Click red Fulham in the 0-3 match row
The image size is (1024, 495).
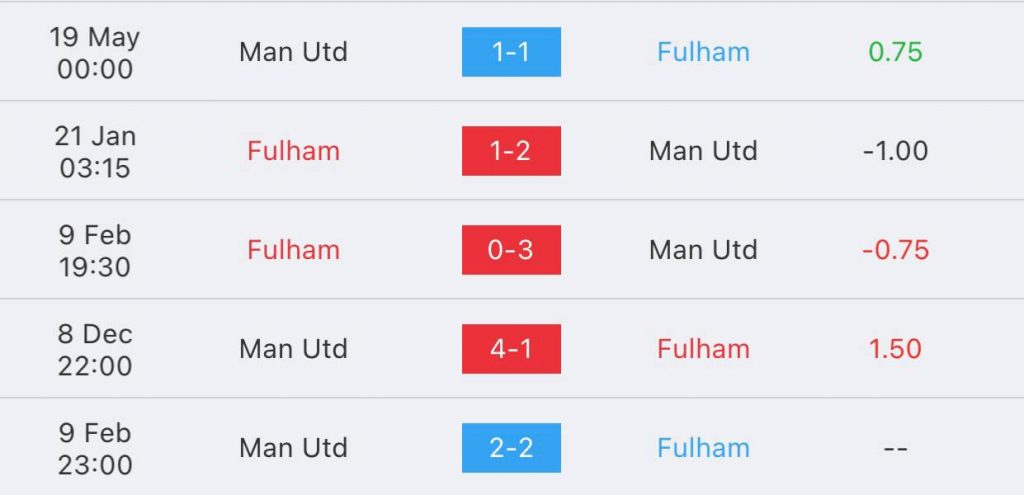[293, 250]
